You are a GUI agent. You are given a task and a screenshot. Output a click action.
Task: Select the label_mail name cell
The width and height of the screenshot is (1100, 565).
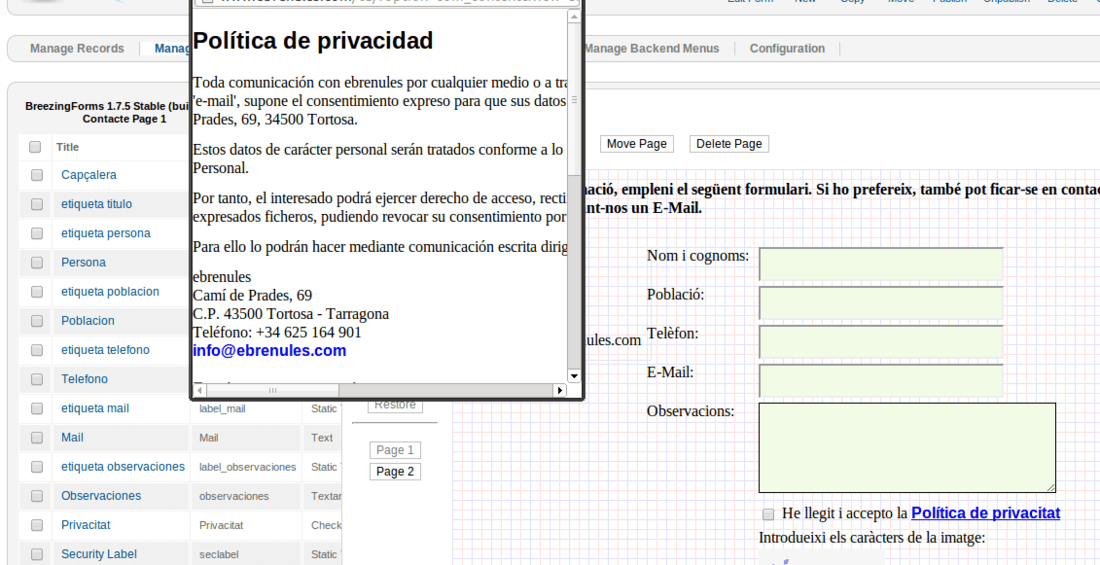(222, 408)
